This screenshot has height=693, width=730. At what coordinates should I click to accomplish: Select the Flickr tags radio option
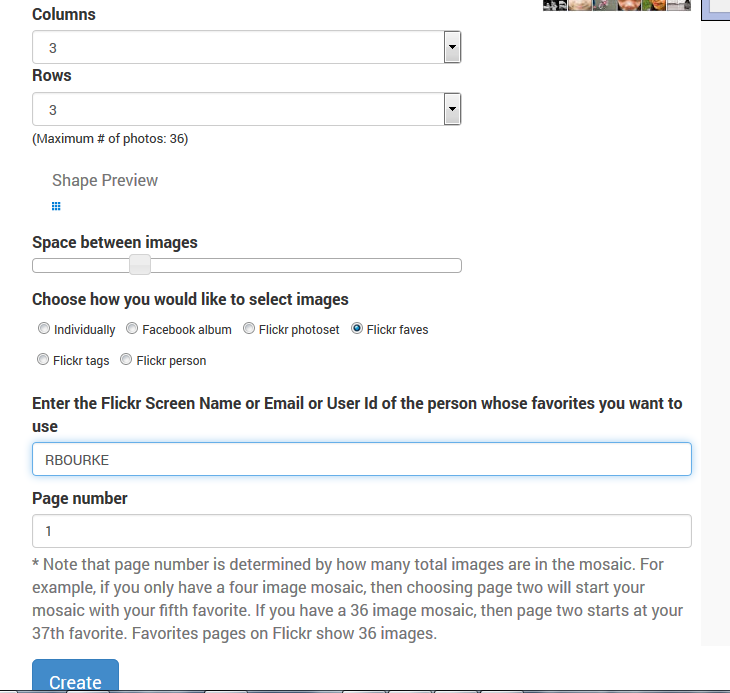(43, 359)
